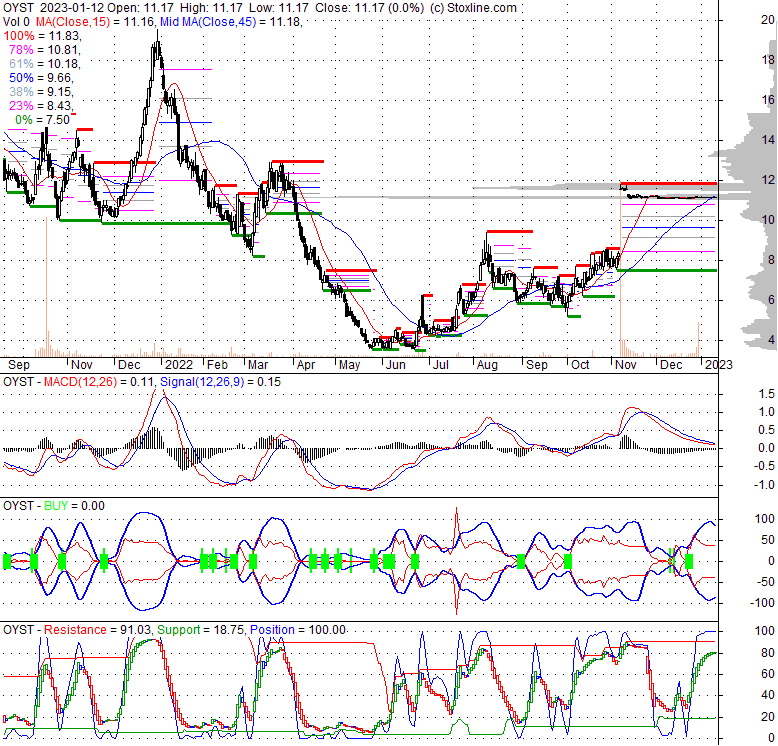Click the Jul label on timeline

[x=441, y=365]
